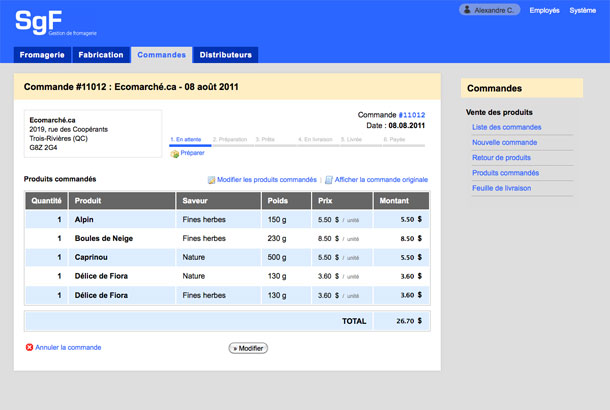Viewport: 610px width, 410px height.
Task: Click the Préparer box icon
Action: click(175, 154)
